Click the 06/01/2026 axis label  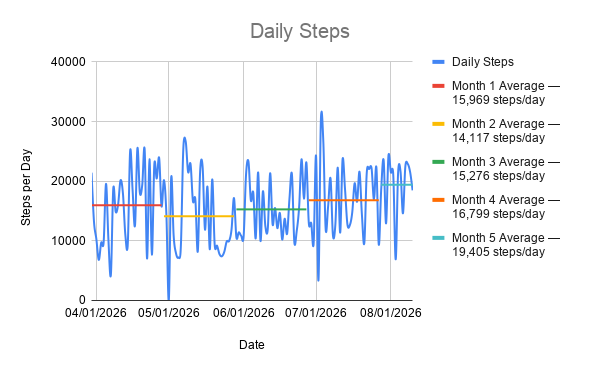tap(243, 313)
